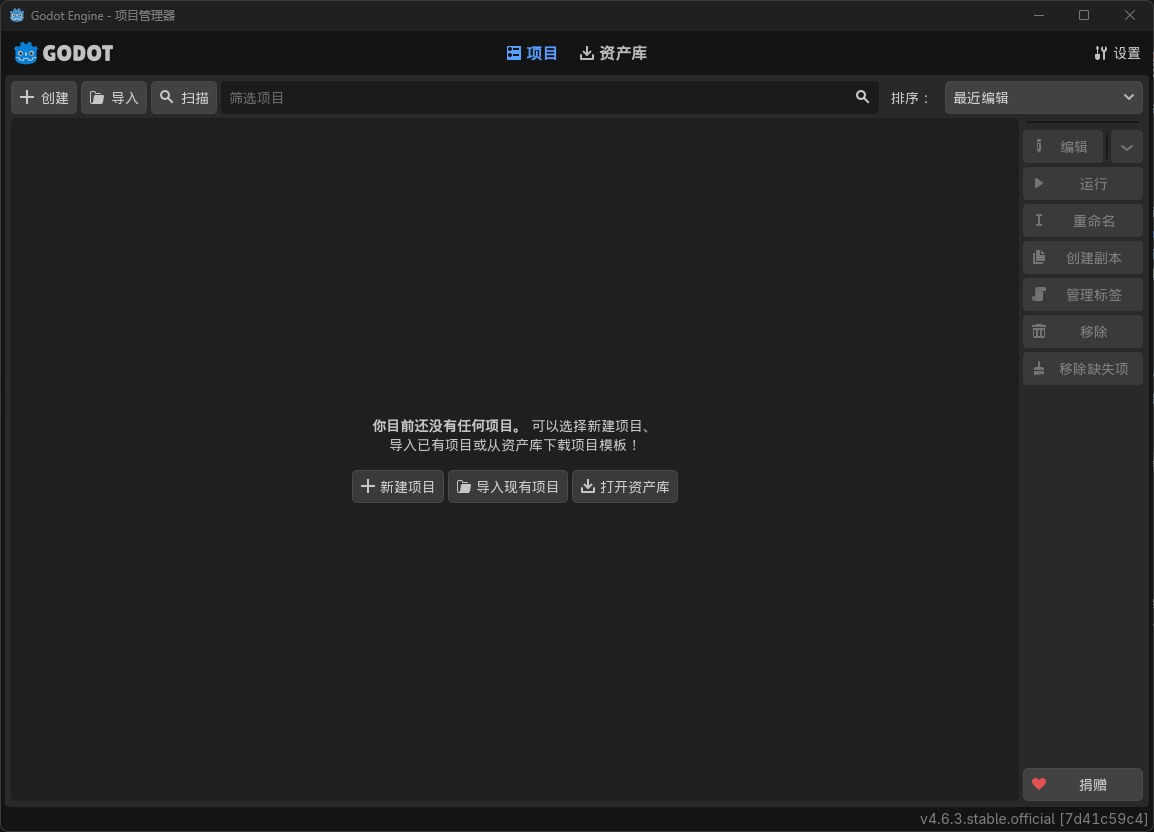Click the 导入 (import) folder button
This screenshot has height=832, width=1154.
[x=114, y=98]
